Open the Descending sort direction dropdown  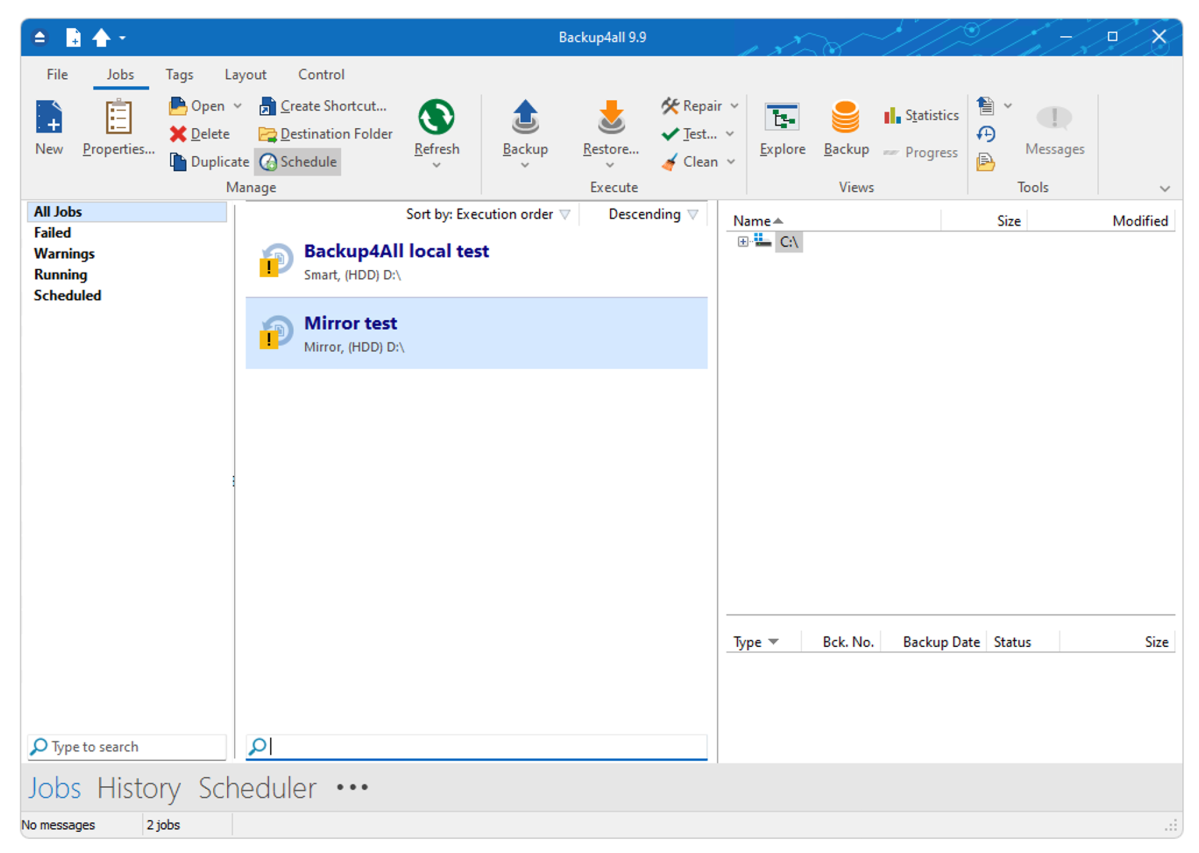pyautogui.click(x=653, y=214)
